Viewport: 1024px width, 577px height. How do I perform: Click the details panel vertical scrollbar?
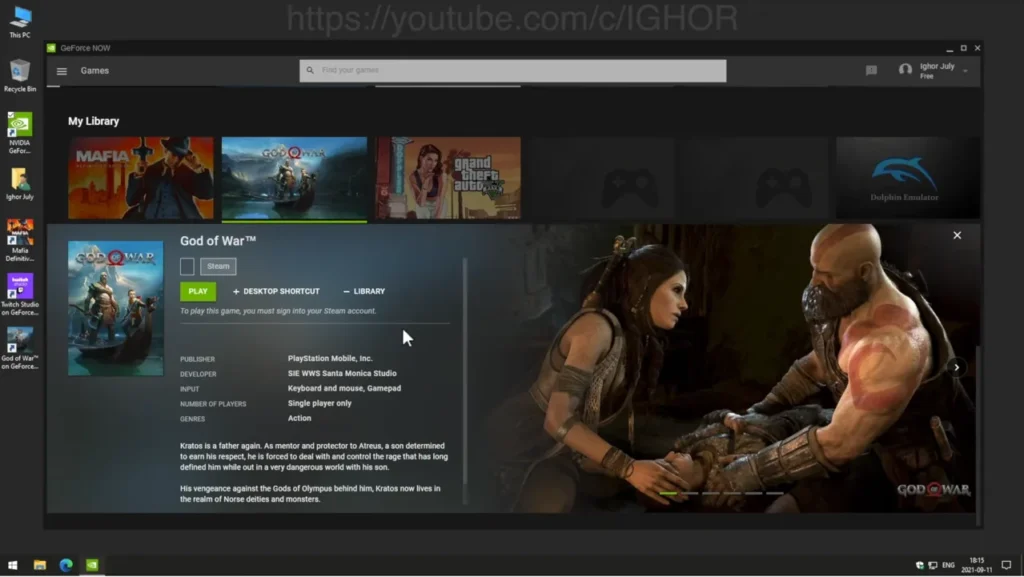(465, 380)
